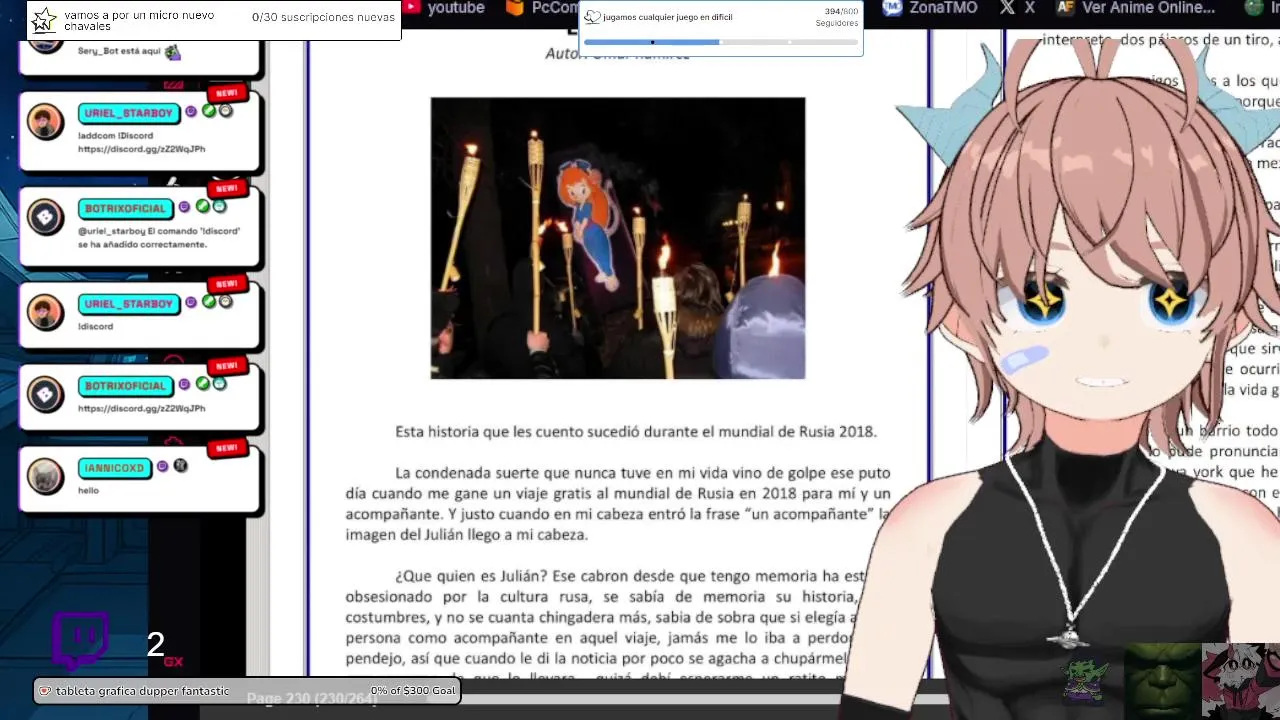Click purple Twitch badge next to IANNICOXD

coord(163,467)
